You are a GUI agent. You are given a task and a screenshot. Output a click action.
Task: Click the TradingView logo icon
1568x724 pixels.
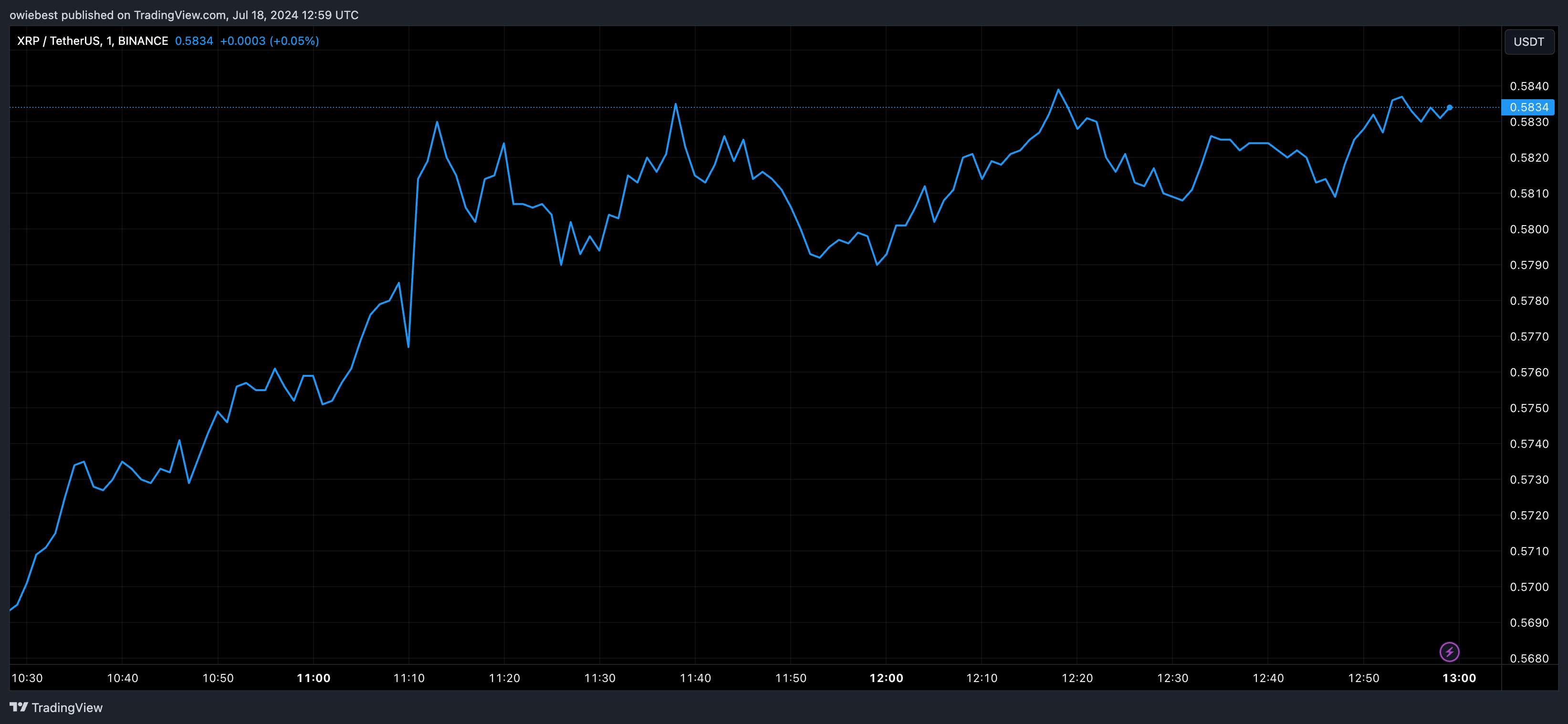click(19, 707)
